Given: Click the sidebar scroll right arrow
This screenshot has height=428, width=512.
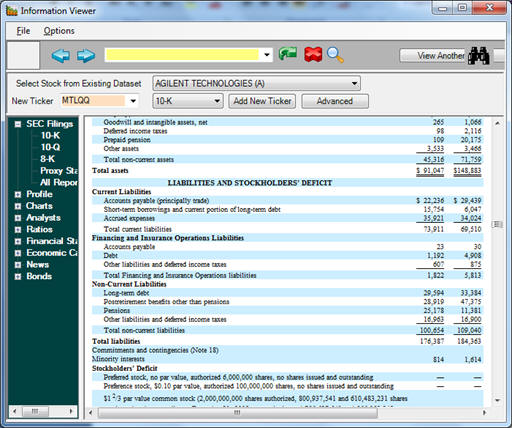Looking at the screenshot, I should [71, 411].
